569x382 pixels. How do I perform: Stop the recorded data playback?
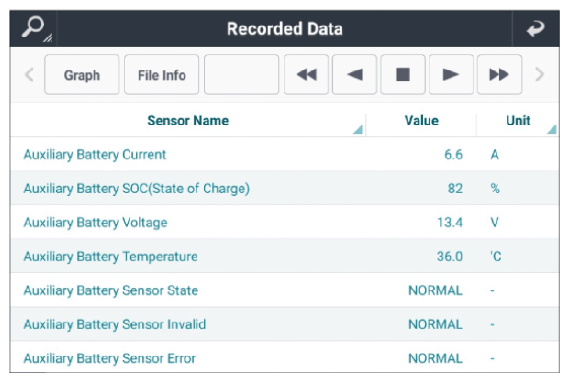coord(403,75)
